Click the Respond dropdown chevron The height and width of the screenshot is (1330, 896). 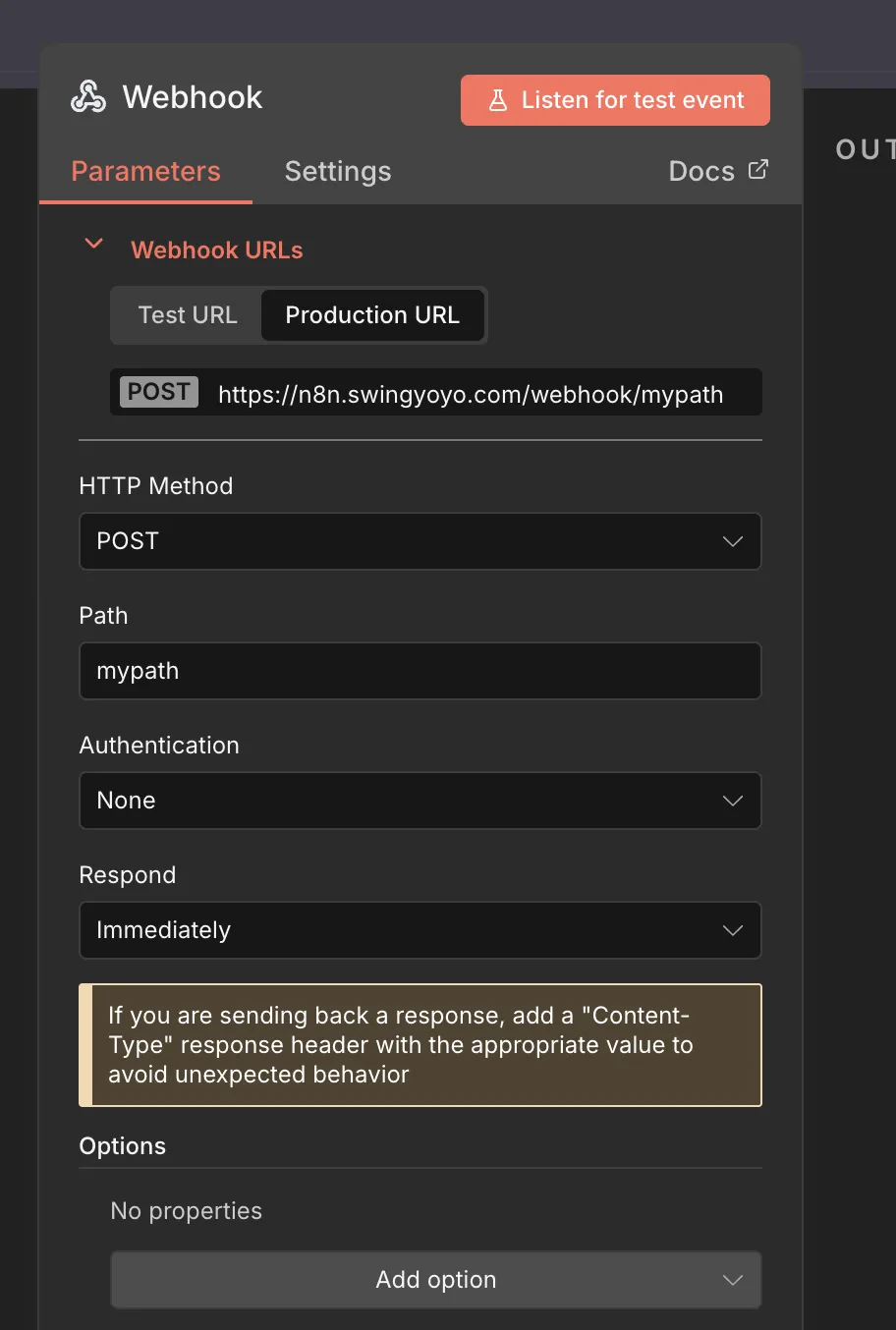[732, 930]
